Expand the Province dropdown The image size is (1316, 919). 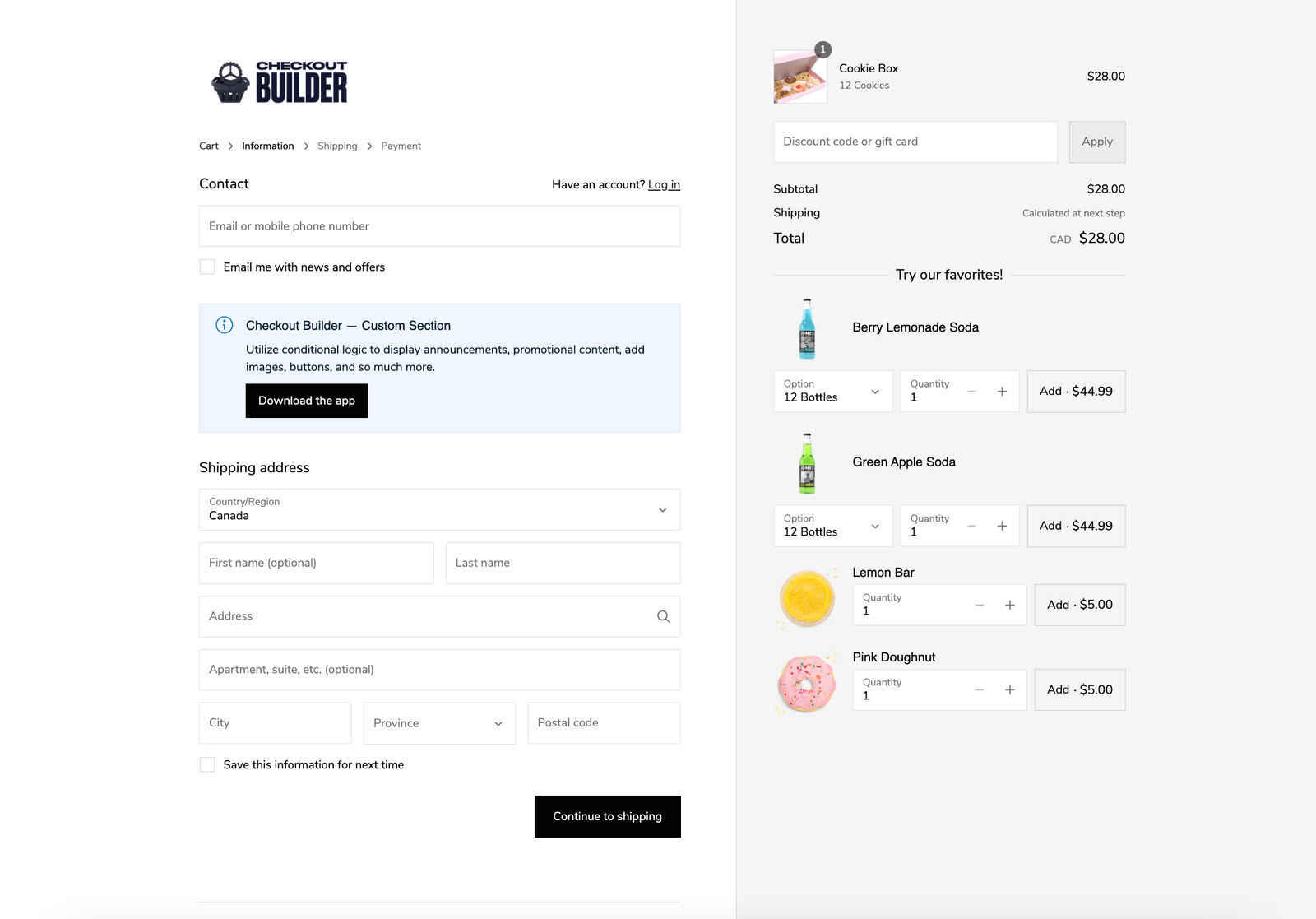click(x=439, y=723)
